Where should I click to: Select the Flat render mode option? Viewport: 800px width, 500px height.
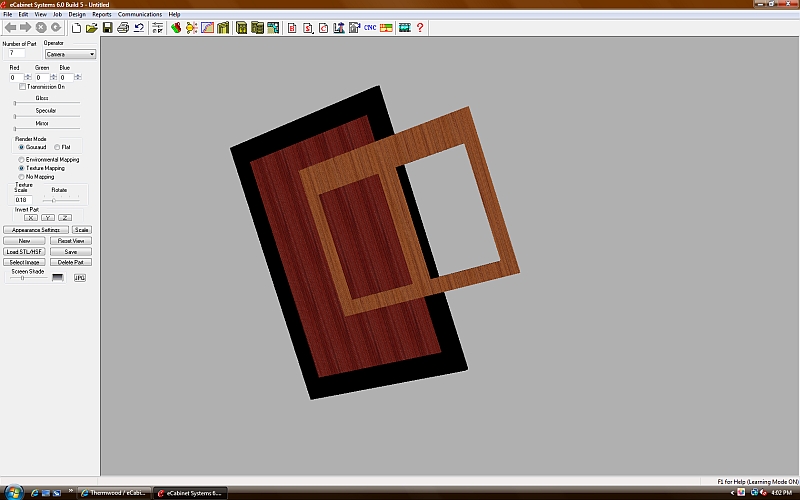(x=57, y=147)
